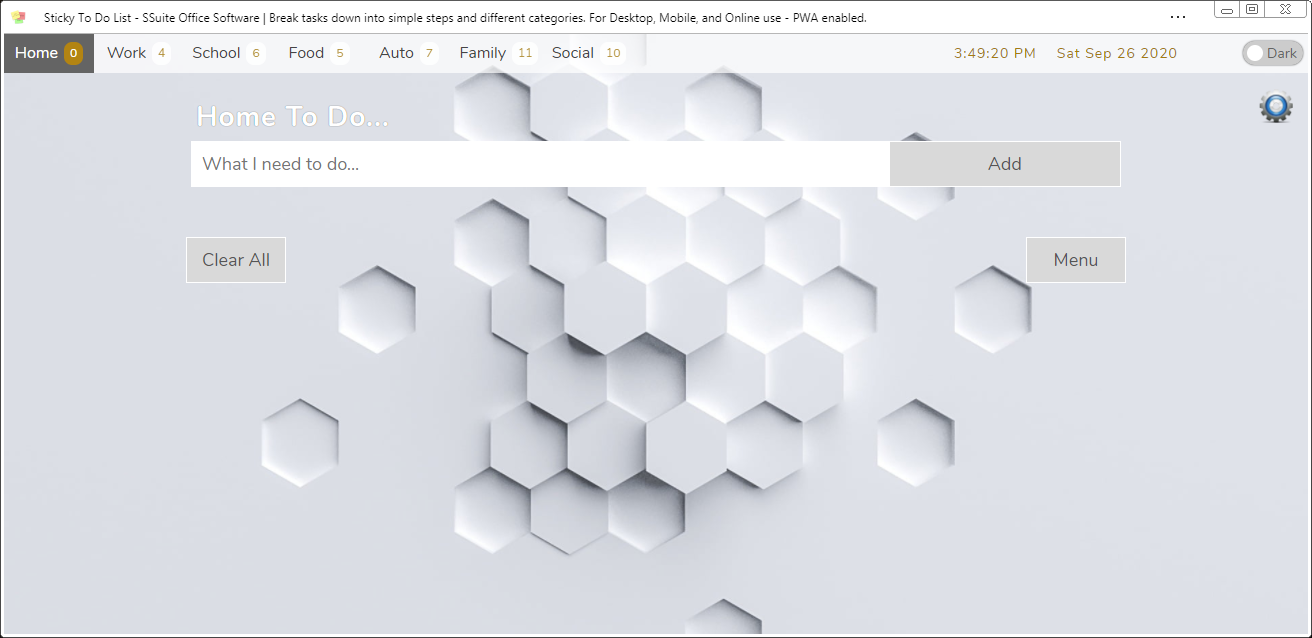The width and height of the screenshot is (1312, 638).
Task: Open the settings gear icon
Action: (1275, 107)
